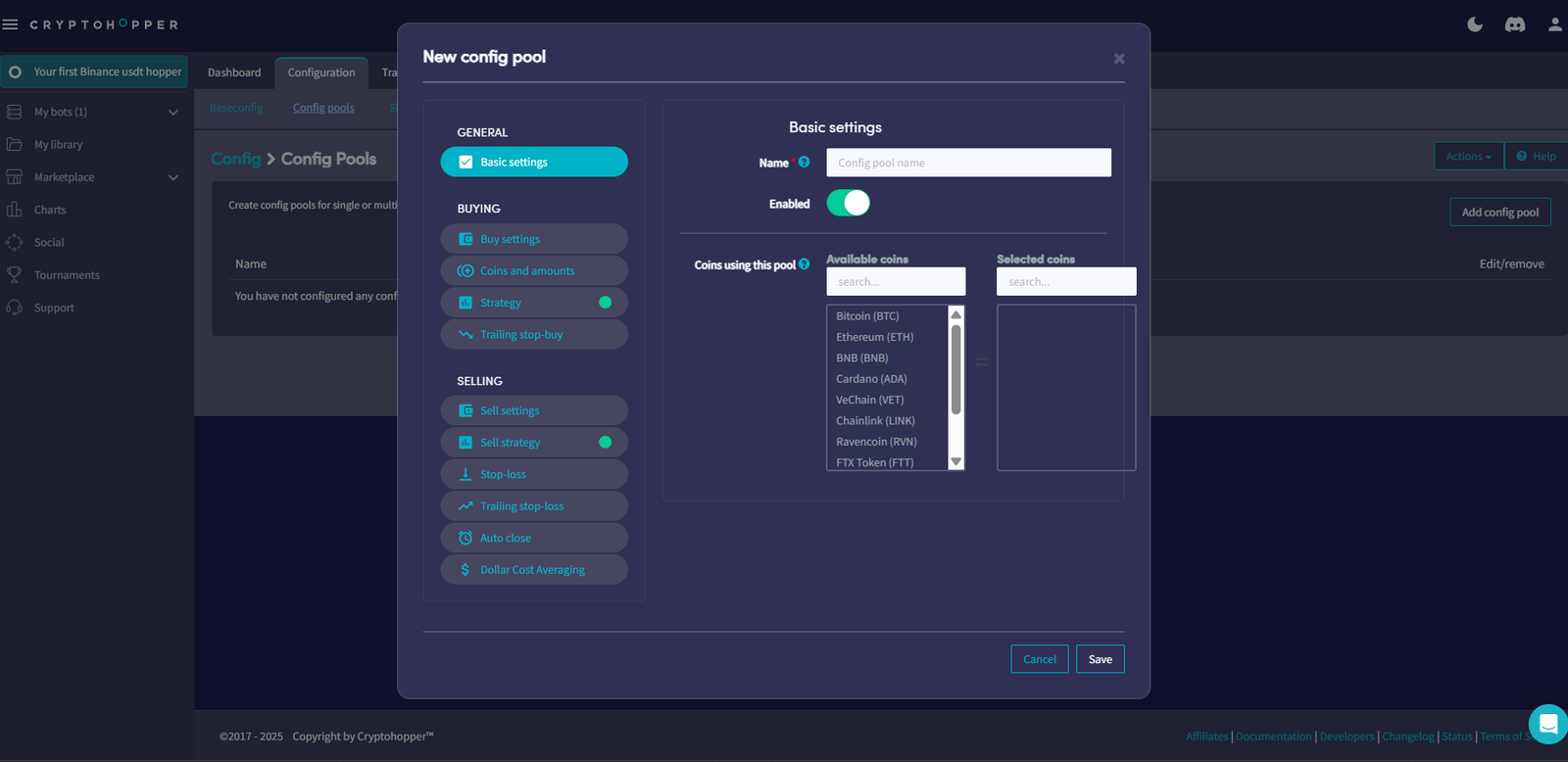Screen dimensions: 1568x762
Task: Click the Add config pool button
Action: 1500,212
